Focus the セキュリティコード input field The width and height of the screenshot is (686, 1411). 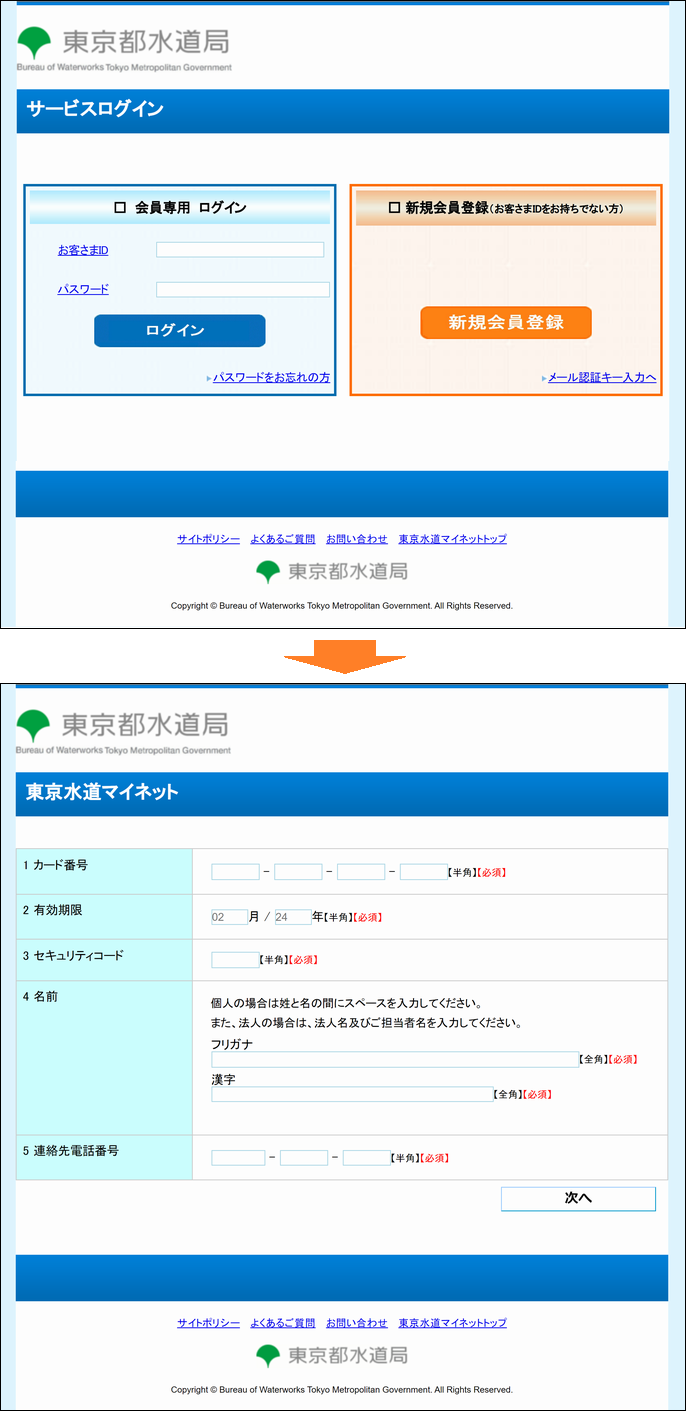coord(235,960)
